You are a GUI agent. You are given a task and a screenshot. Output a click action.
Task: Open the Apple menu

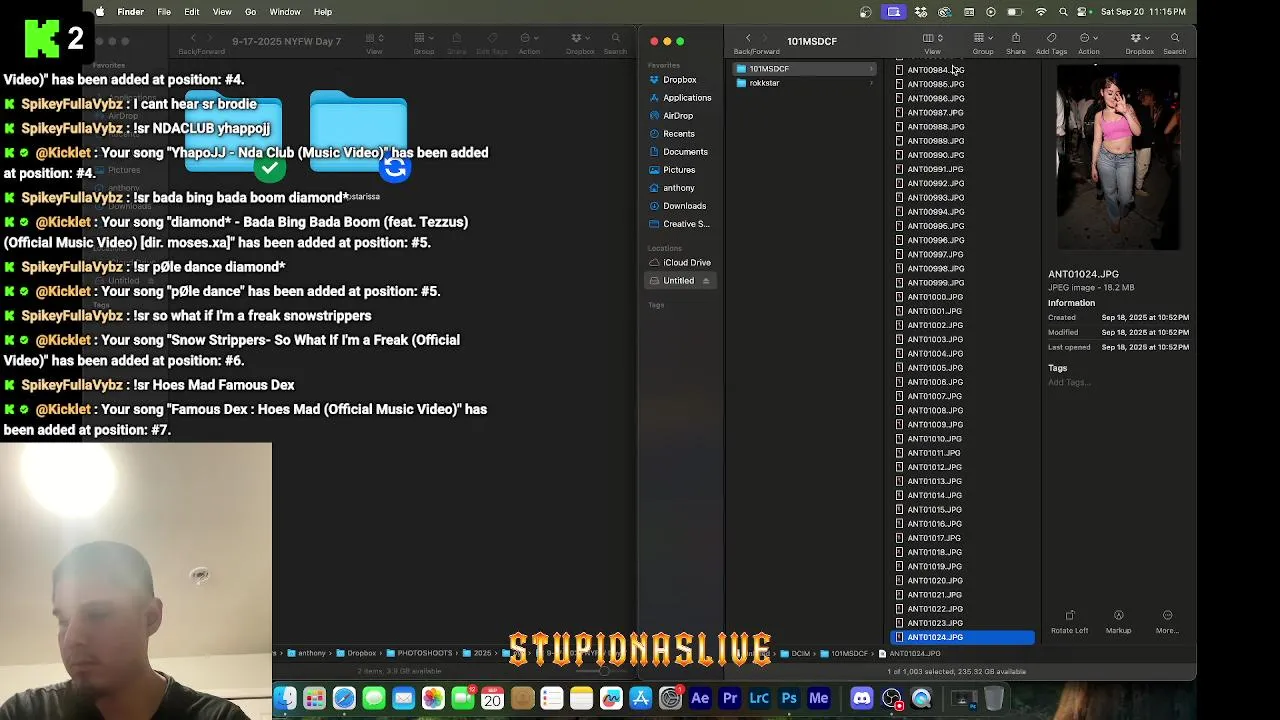[x=99, y=12]
